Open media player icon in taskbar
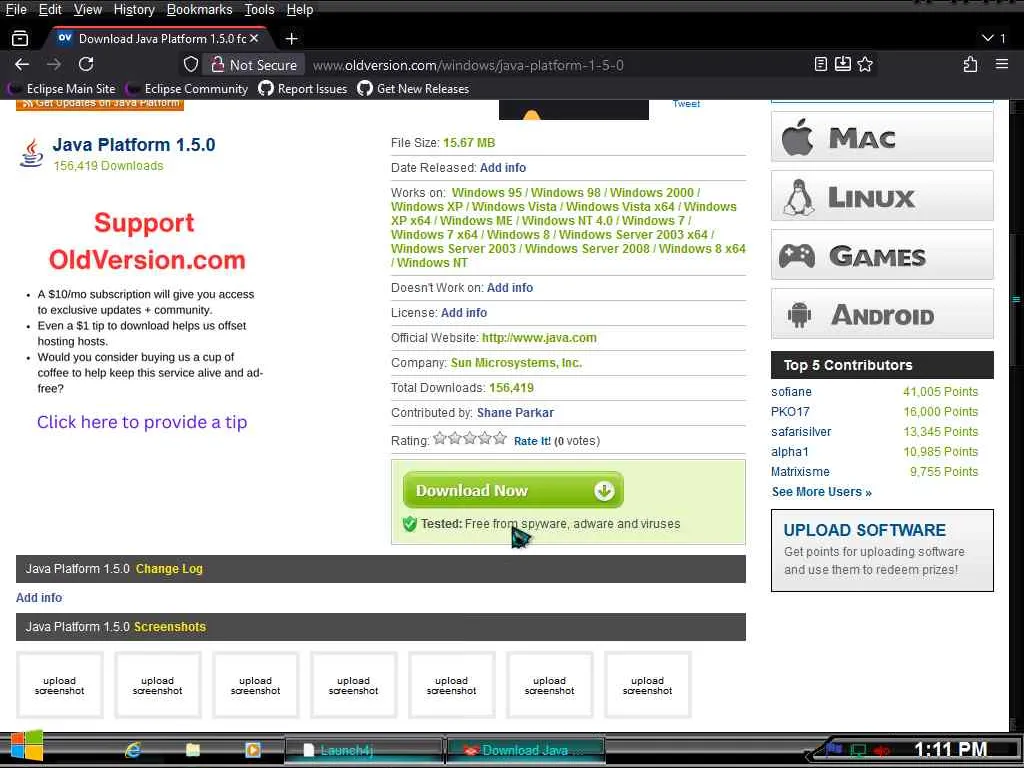This screenshot has height=768, width=1024. pyautogui.click(x=253, y=750)
